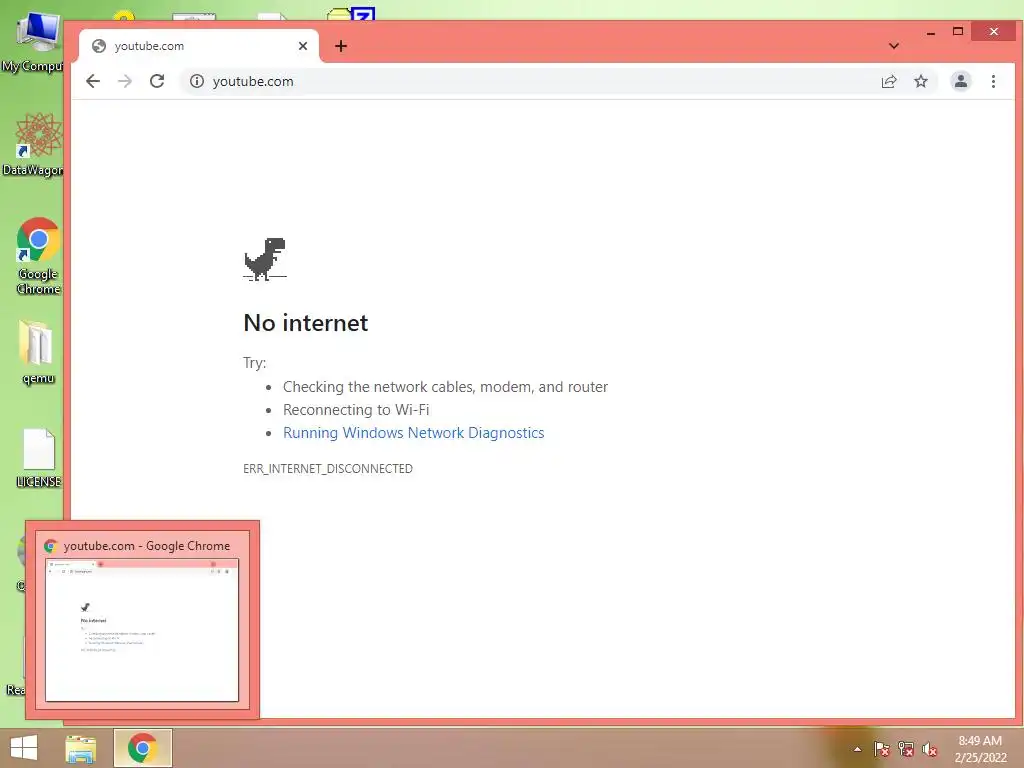The width and height of the screenshot is (1024, 768).
Task: Click the offline dinosaur image
Action: (x=265, y=259)
